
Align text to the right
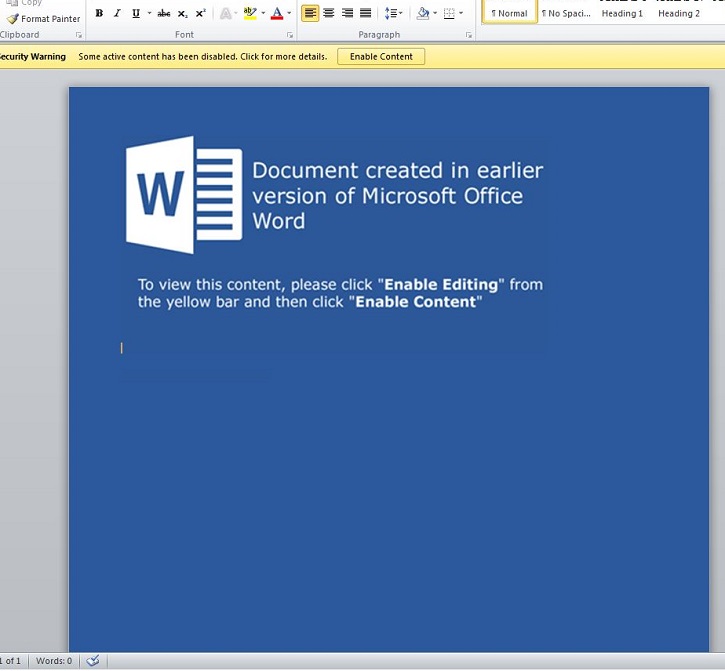tap(347, 13)
